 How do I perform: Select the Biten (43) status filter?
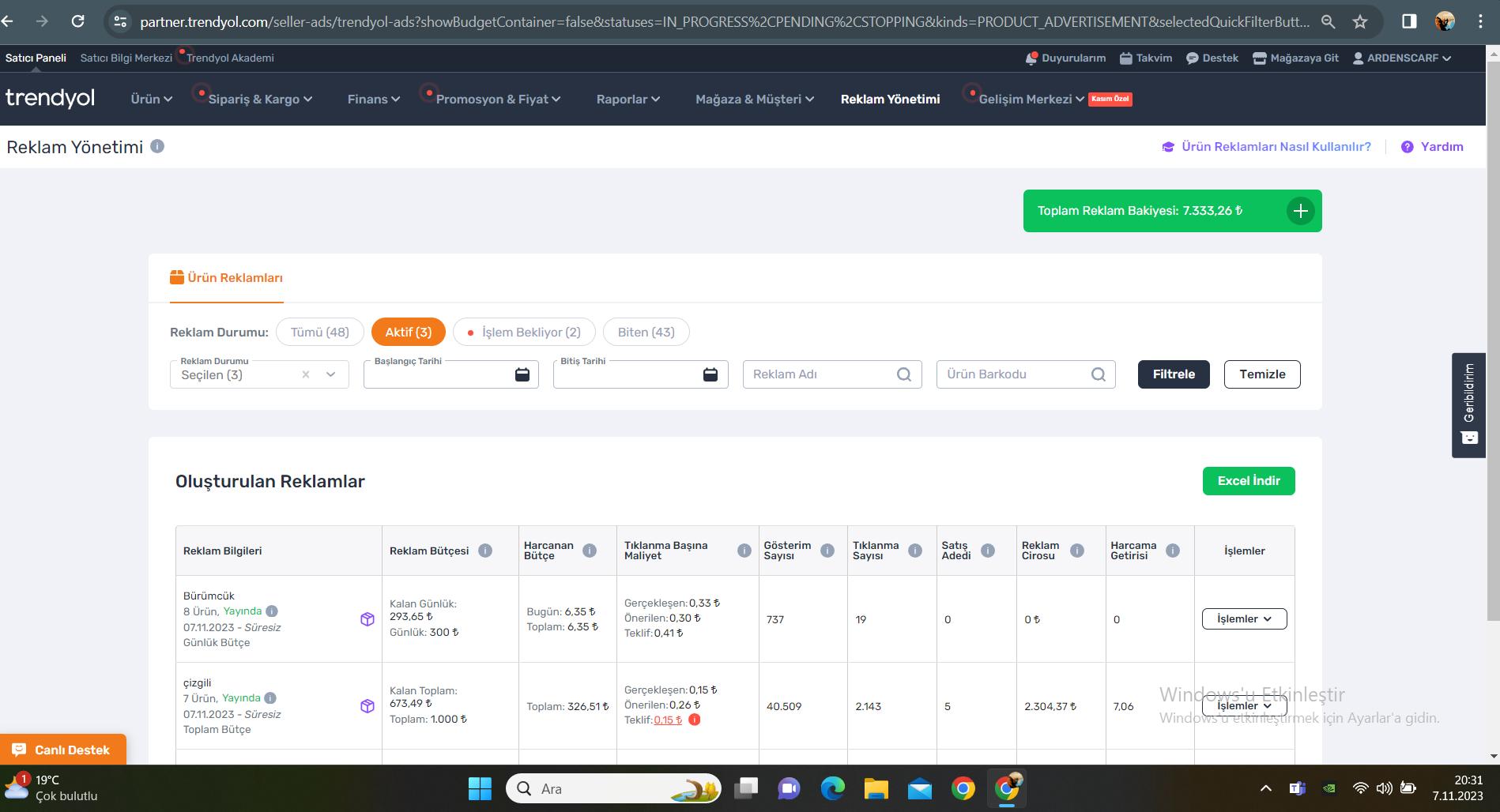[646, 332]
